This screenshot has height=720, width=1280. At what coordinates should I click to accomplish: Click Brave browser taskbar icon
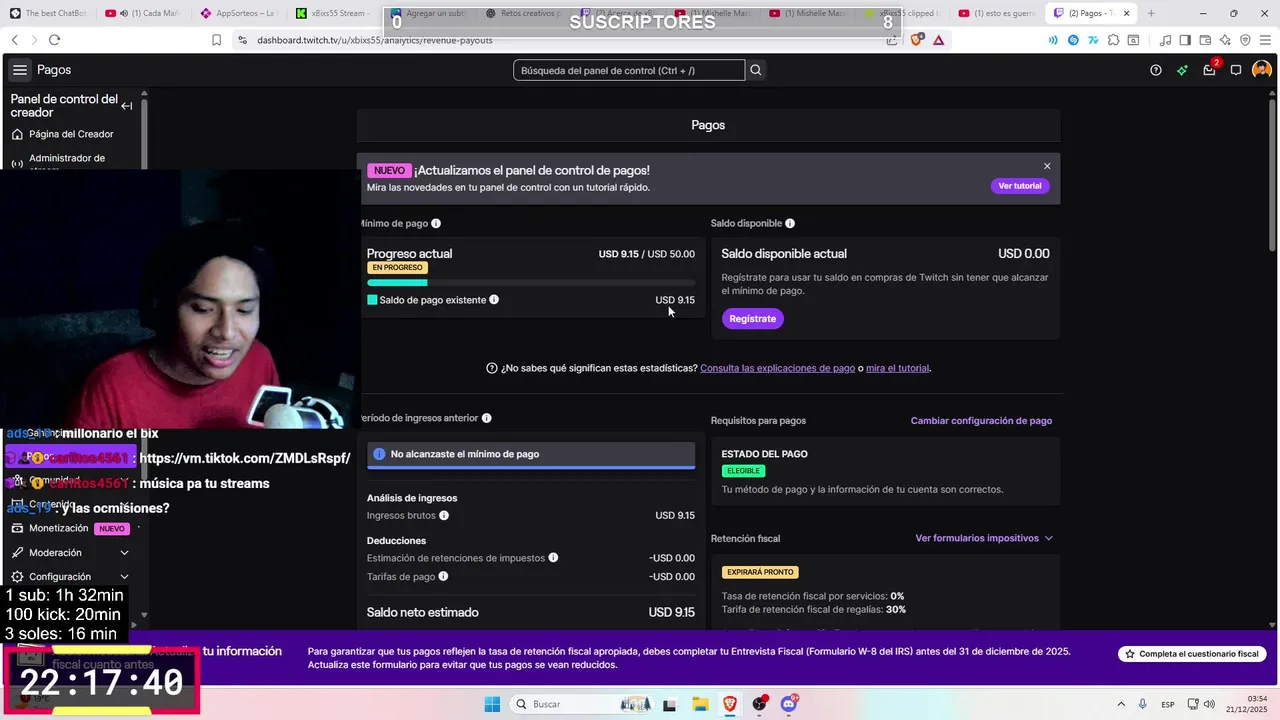(x=730, y=704)
